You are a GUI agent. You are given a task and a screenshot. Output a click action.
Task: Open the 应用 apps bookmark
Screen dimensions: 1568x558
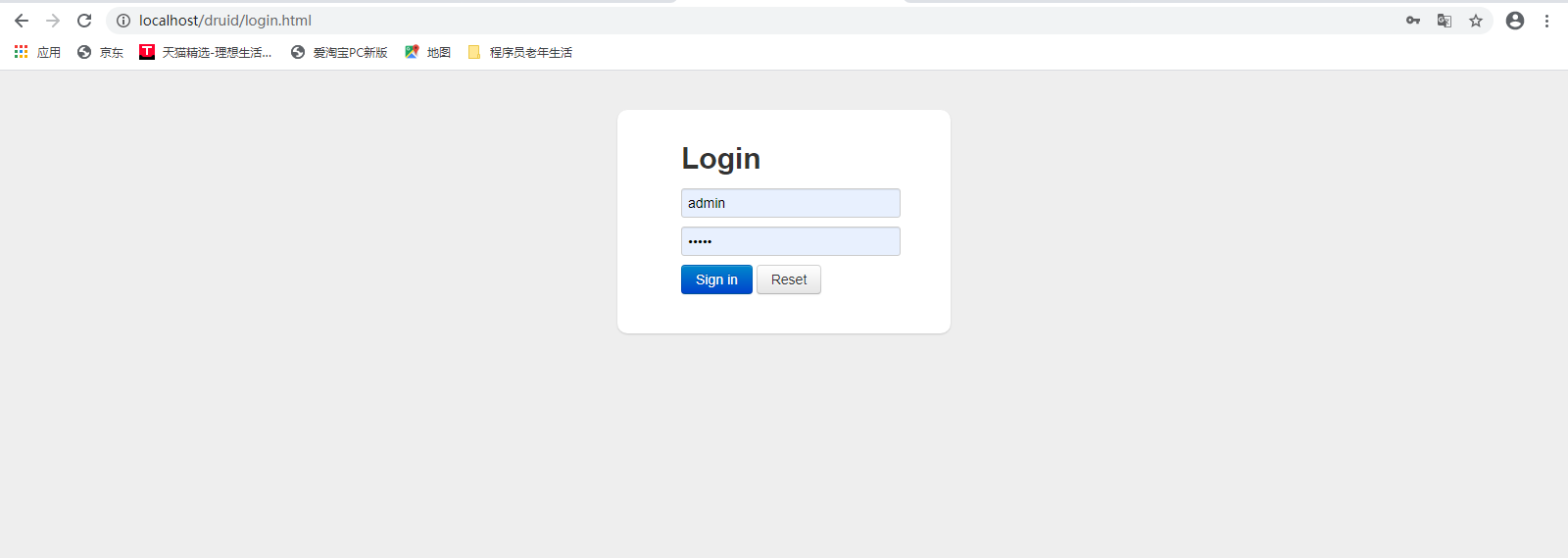[37, 52]
